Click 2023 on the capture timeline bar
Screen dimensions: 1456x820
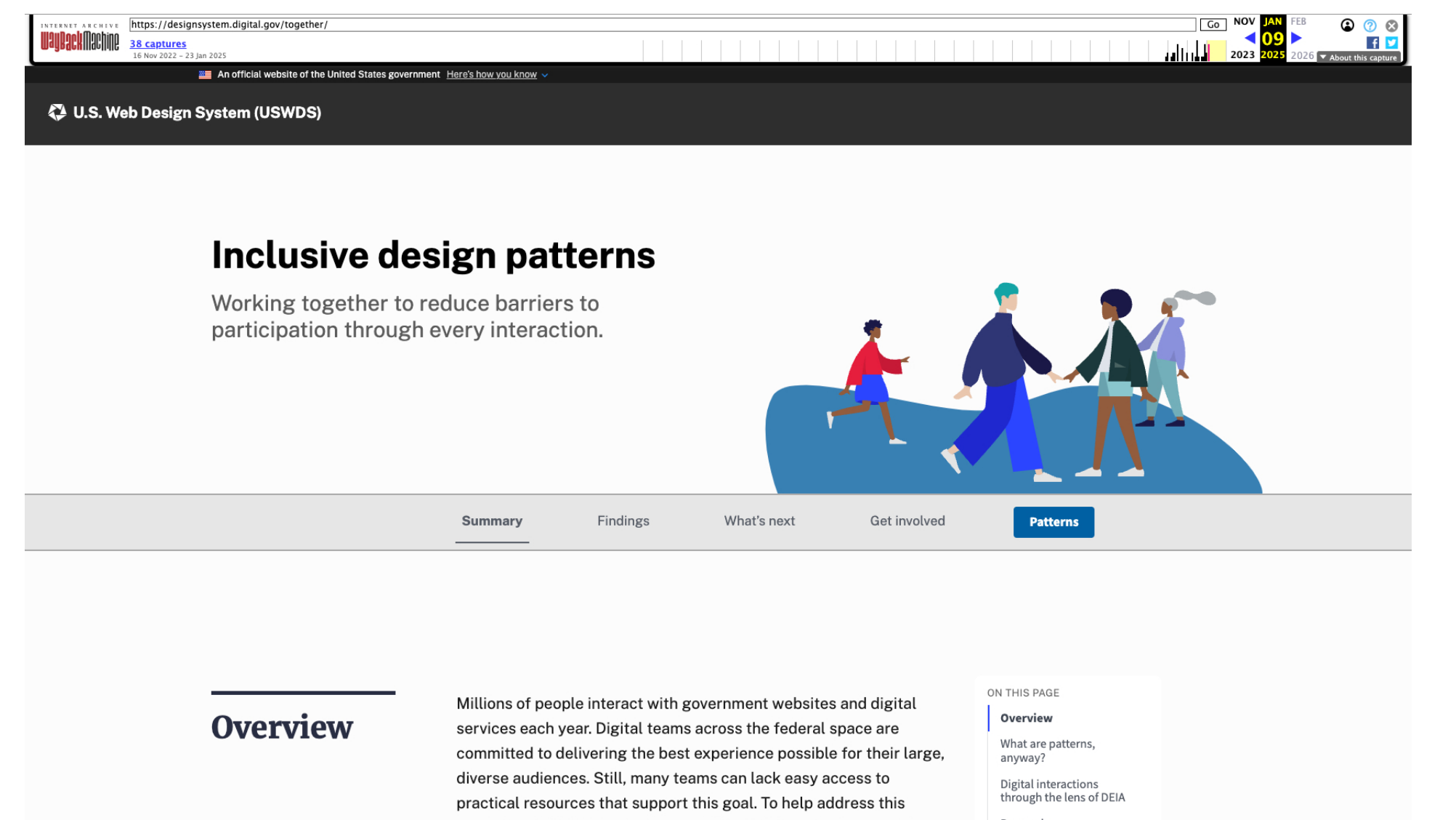(x=1244, y=55)
